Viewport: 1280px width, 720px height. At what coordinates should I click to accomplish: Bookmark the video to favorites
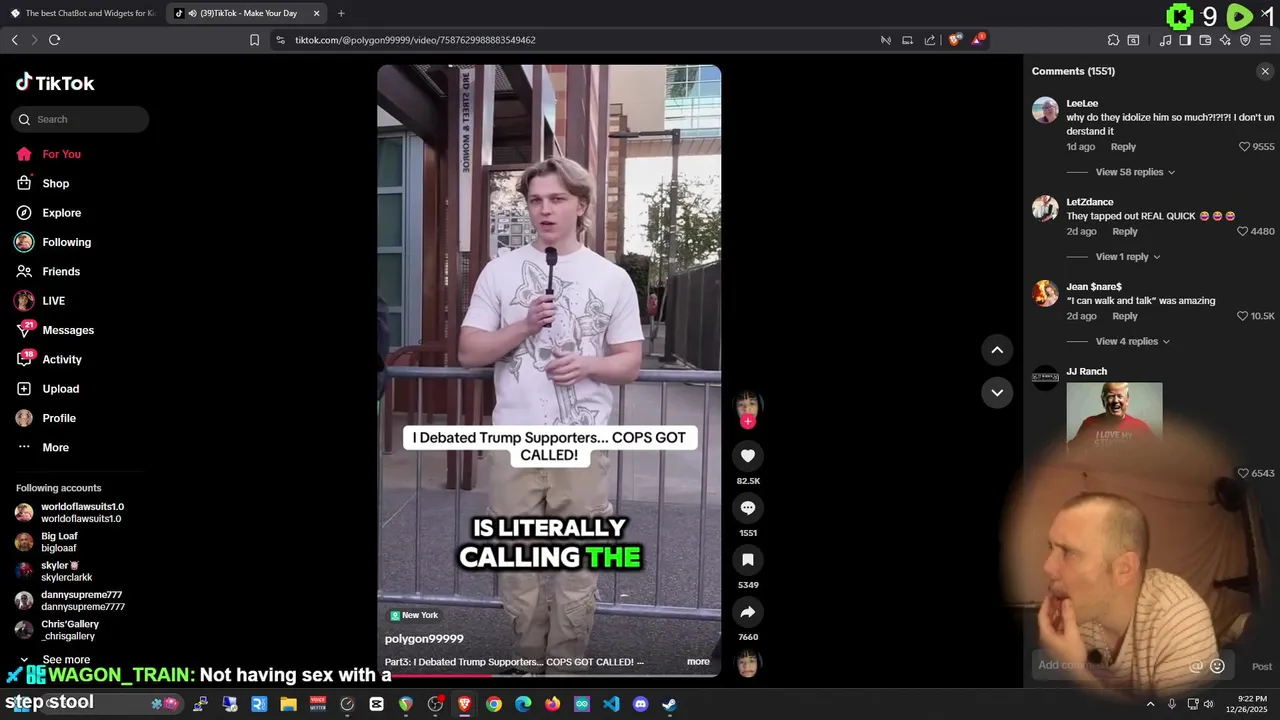click(x=747, y=560)
